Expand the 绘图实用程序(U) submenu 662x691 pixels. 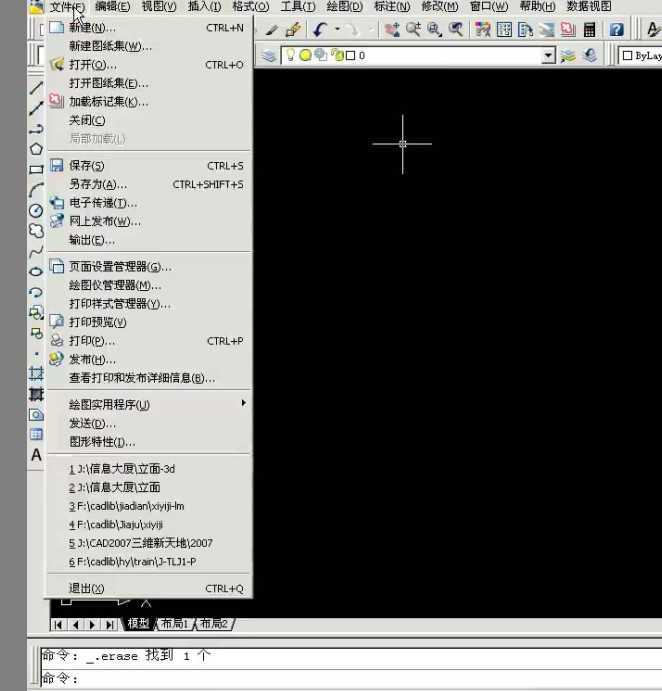pos(149,404)
